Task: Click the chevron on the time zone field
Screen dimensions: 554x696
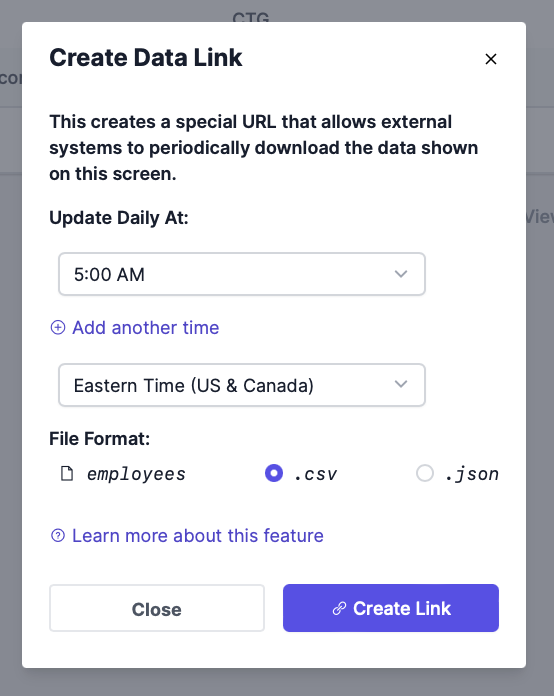Action: (401, 384)
